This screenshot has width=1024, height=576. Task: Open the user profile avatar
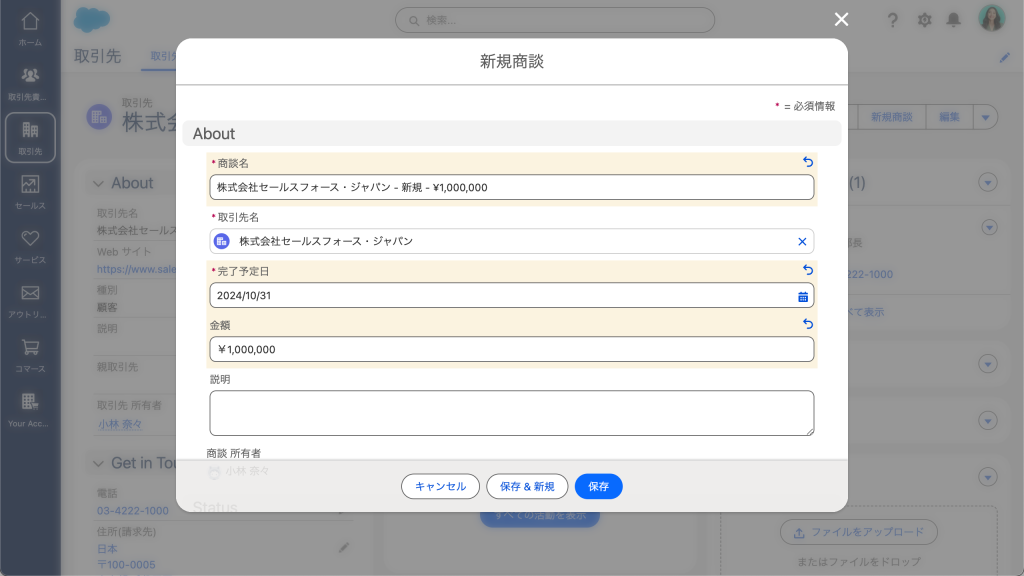tap(991, 18)
